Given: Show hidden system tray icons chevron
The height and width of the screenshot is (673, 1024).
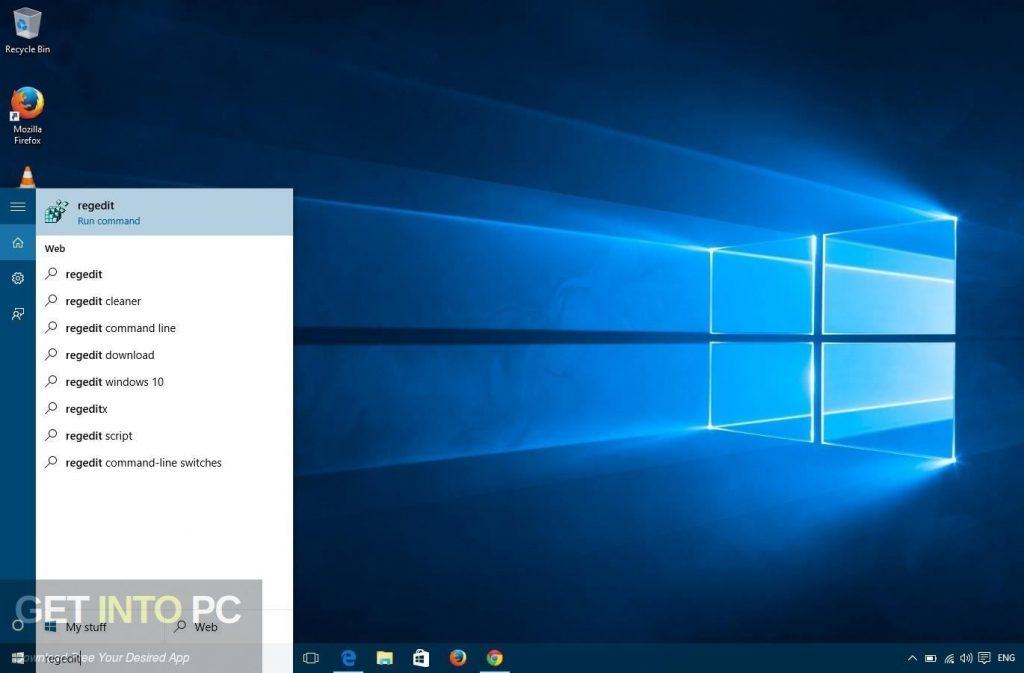Looking at the screenshot, I should [912, 658].
